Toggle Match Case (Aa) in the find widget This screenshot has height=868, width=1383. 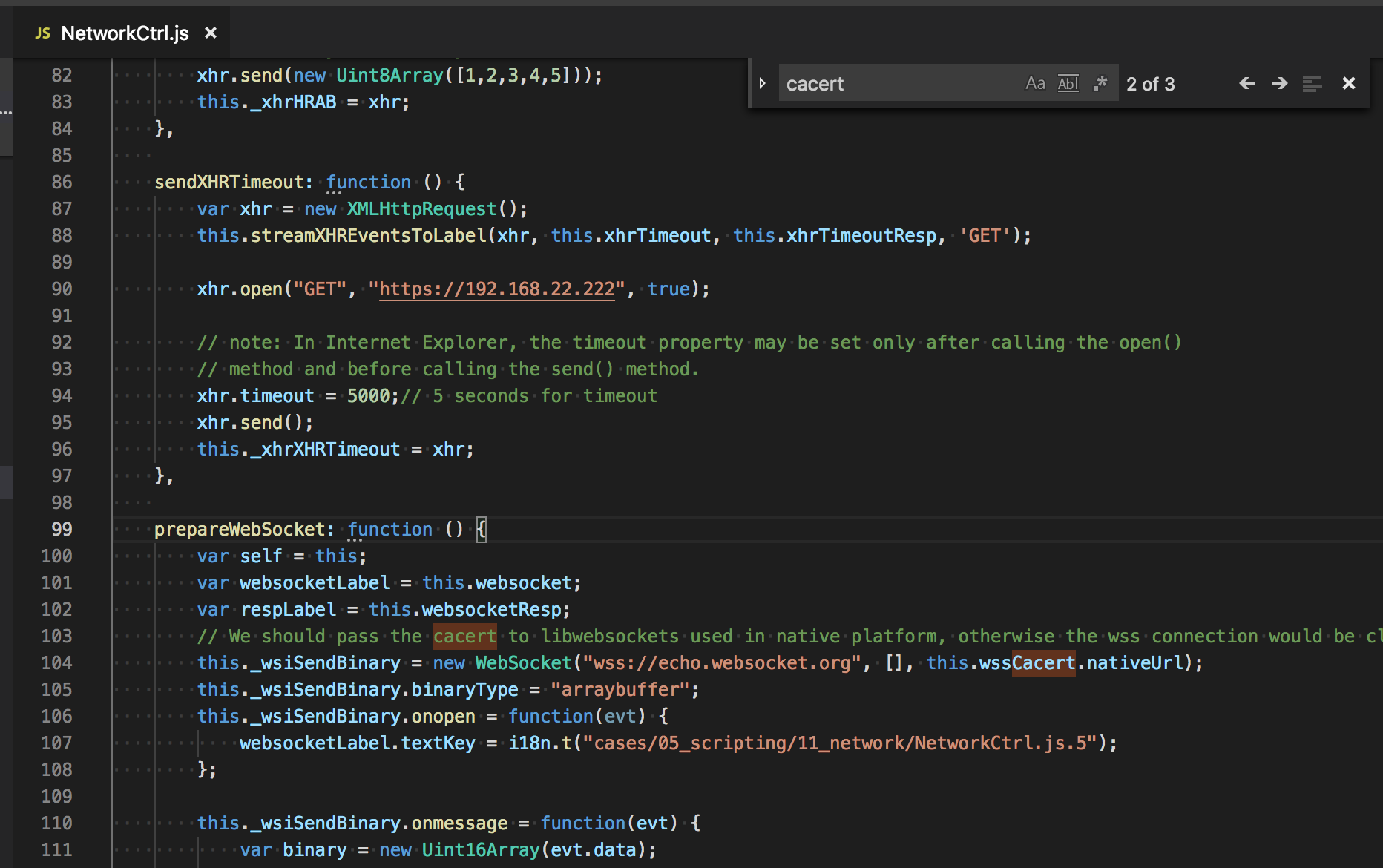pyautogui.click(x=1035, y=83)
